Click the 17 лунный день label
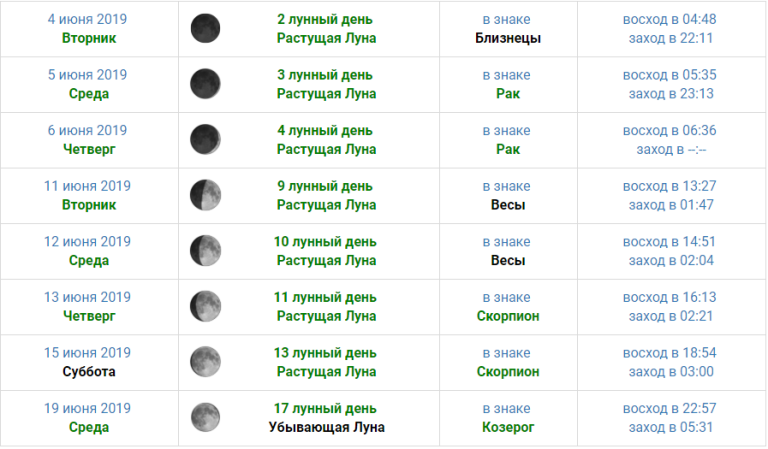Screen dimensions: 768x449 pos(326,408)
